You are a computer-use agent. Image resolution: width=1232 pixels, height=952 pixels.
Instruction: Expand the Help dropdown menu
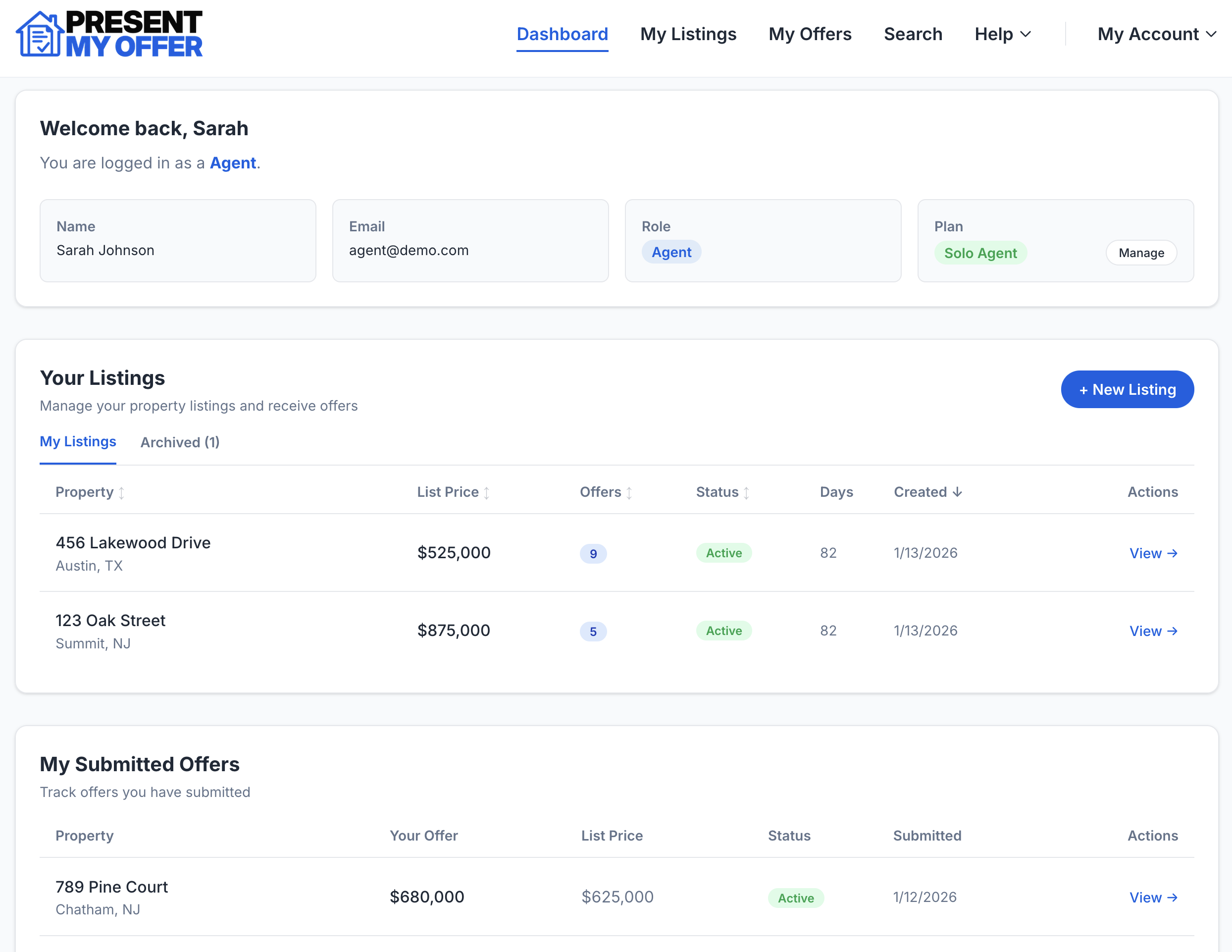(1002, 34)
